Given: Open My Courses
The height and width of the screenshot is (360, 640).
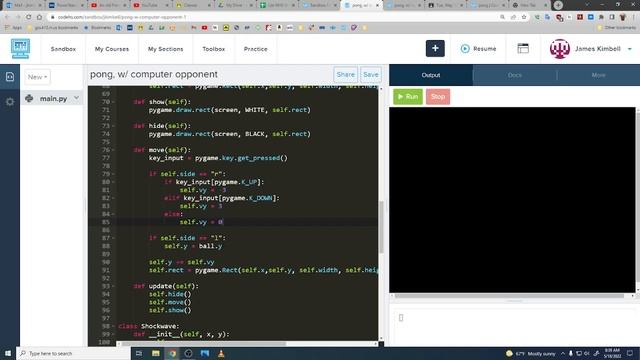Looking at the screenshot, I should (112, 49).
